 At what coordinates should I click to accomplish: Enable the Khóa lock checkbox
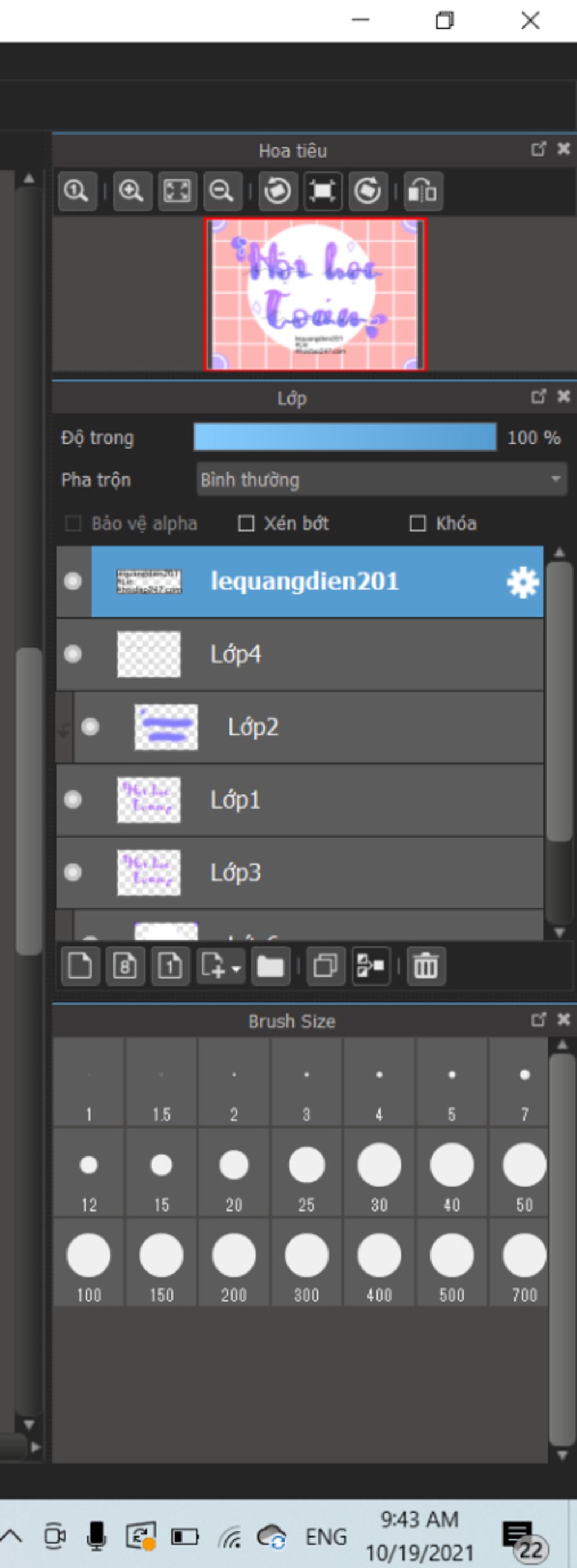418,523
